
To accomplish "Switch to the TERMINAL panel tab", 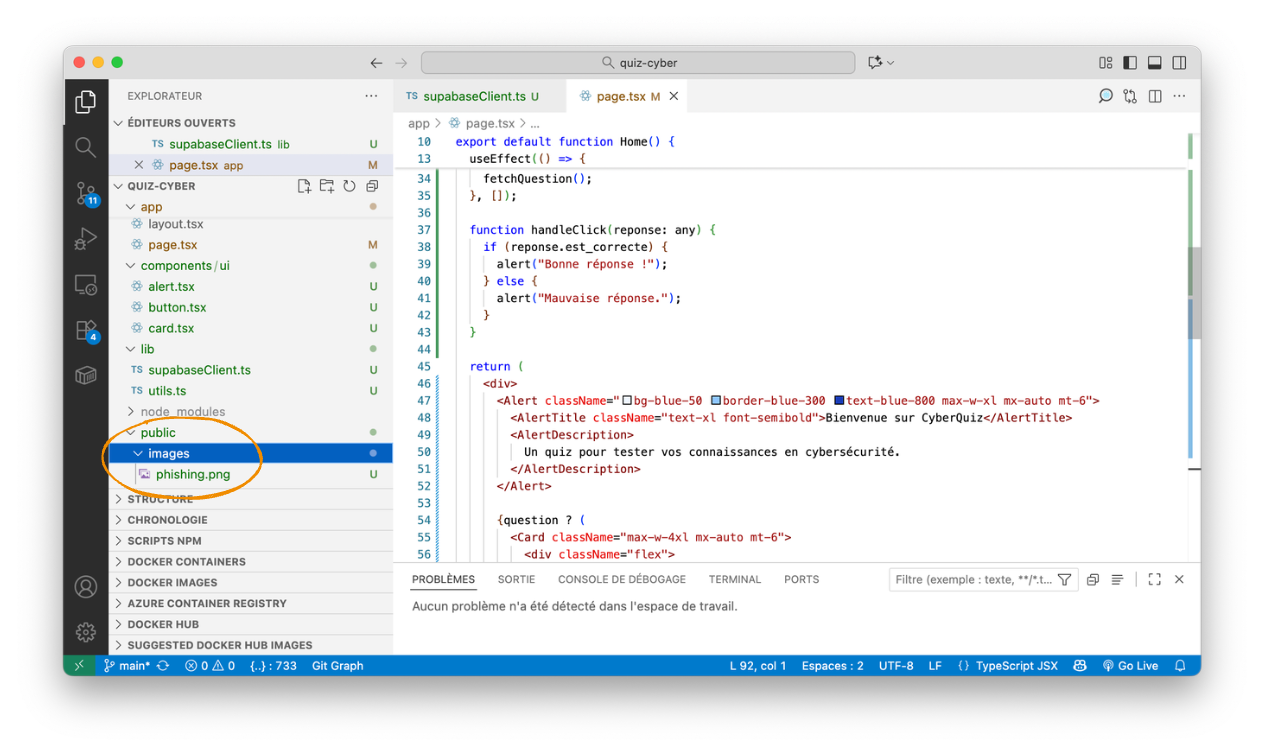I will (735, 579).
